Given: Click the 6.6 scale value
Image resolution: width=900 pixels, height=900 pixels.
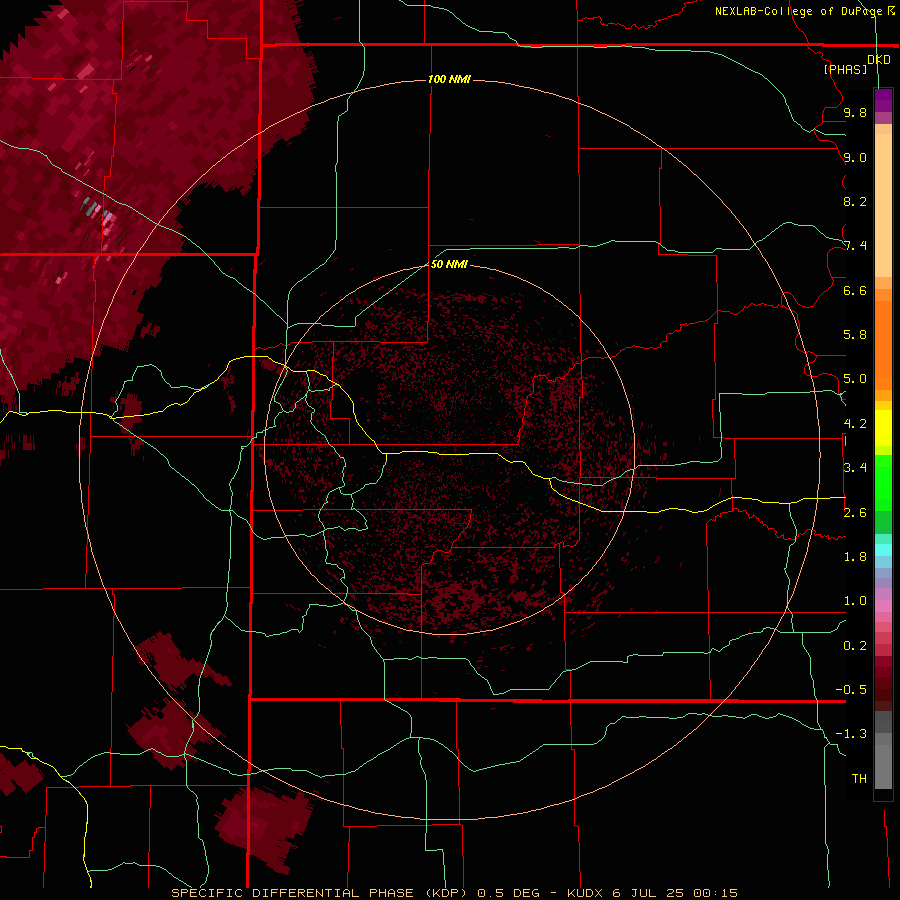Looking at the screenshot, I should [855, 291].
